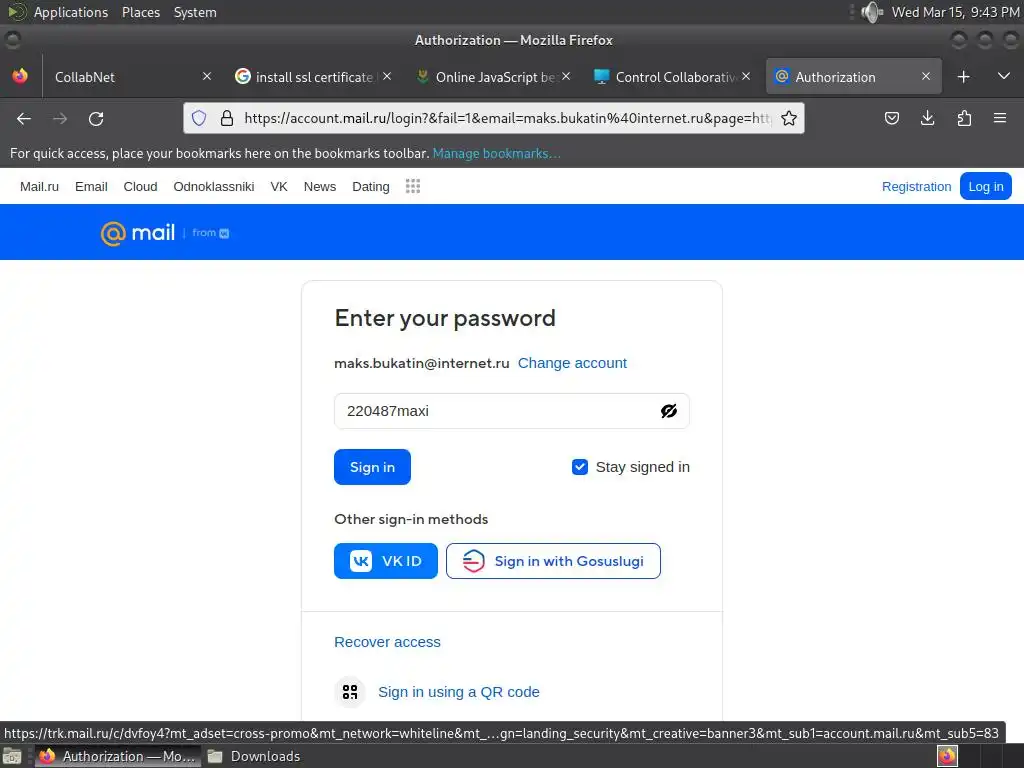Go back using the browser back arrow

pos(24,118)
